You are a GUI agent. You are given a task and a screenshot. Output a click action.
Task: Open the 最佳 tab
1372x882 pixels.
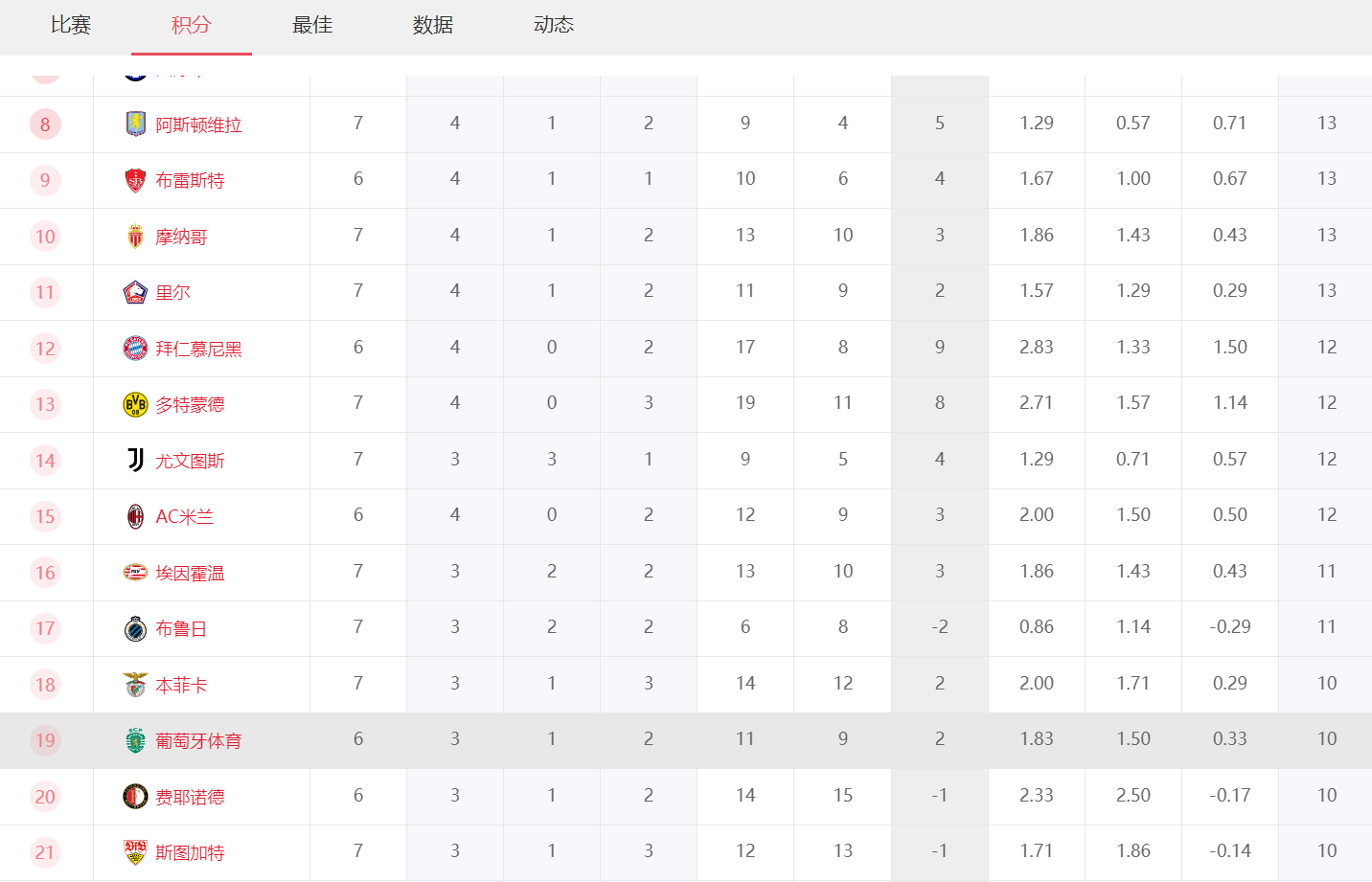[x=312, y=25]
